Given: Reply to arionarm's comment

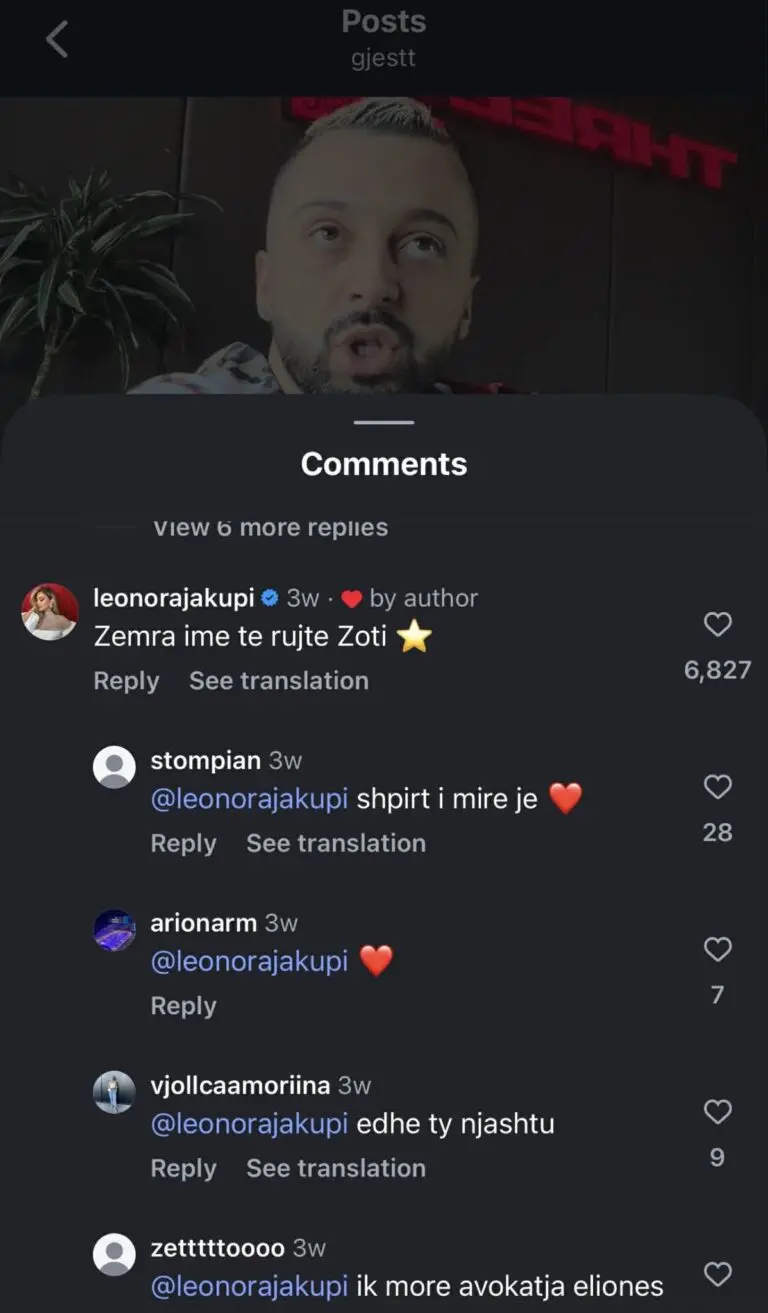Looking at the screenshot, I should pyautogui.click(x=183, y=1006).
